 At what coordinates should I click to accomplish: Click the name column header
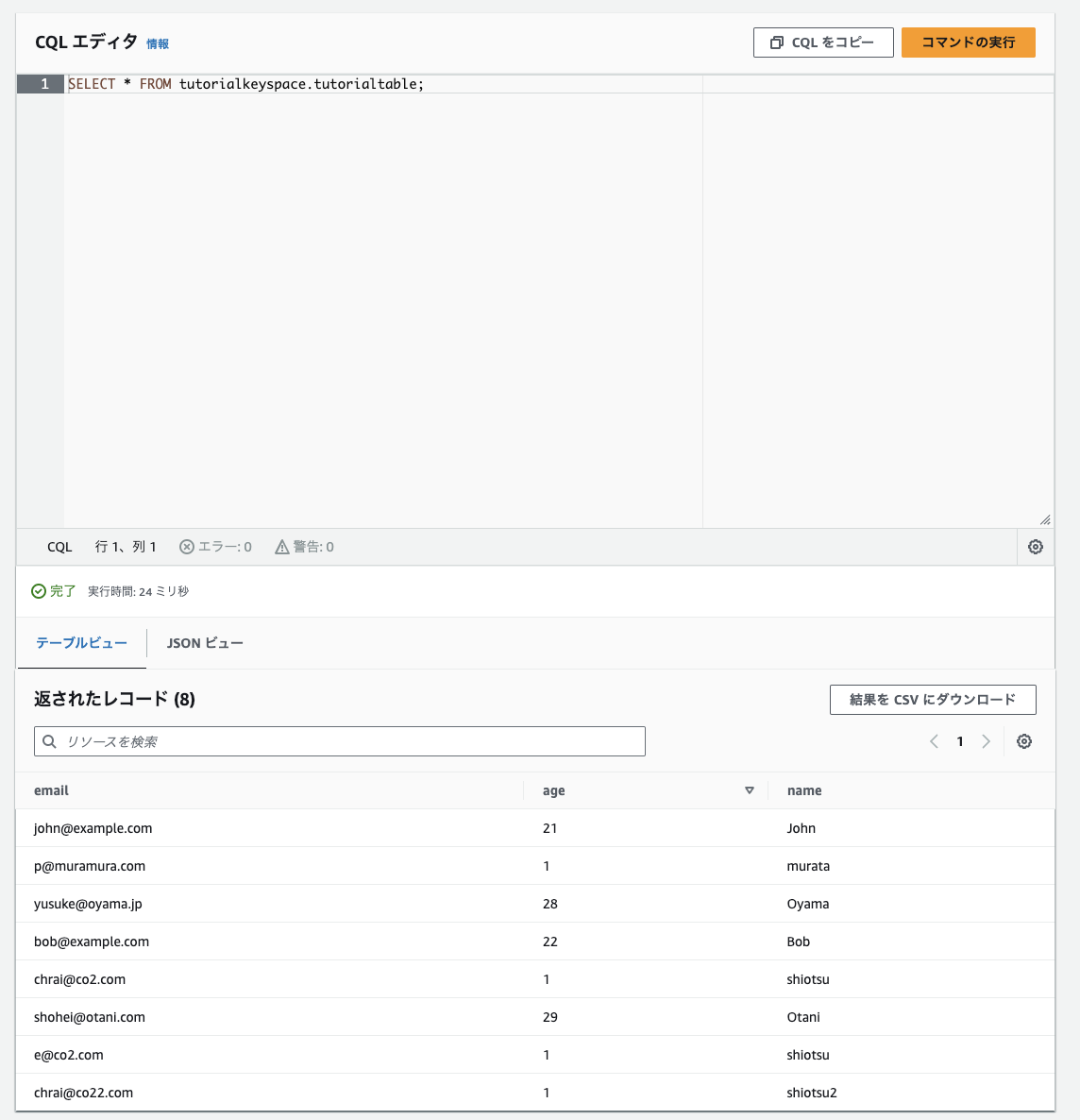(804, 790)
